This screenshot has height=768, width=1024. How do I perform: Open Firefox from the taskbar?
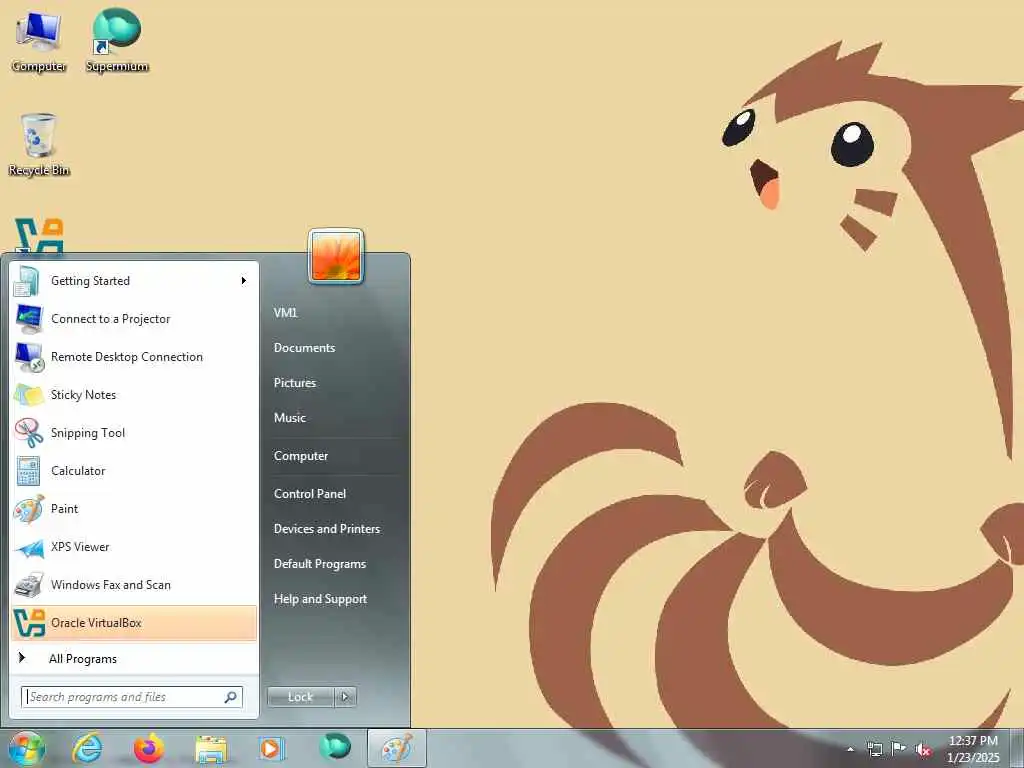point(149,748)
